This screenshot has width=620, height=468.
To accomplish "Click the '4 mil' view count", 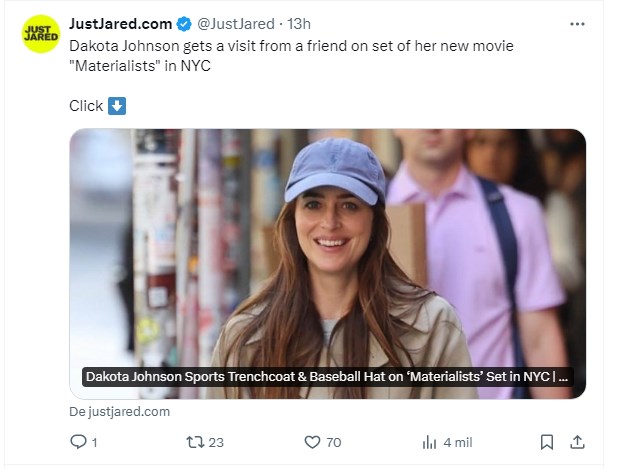I will click(458, 443).
